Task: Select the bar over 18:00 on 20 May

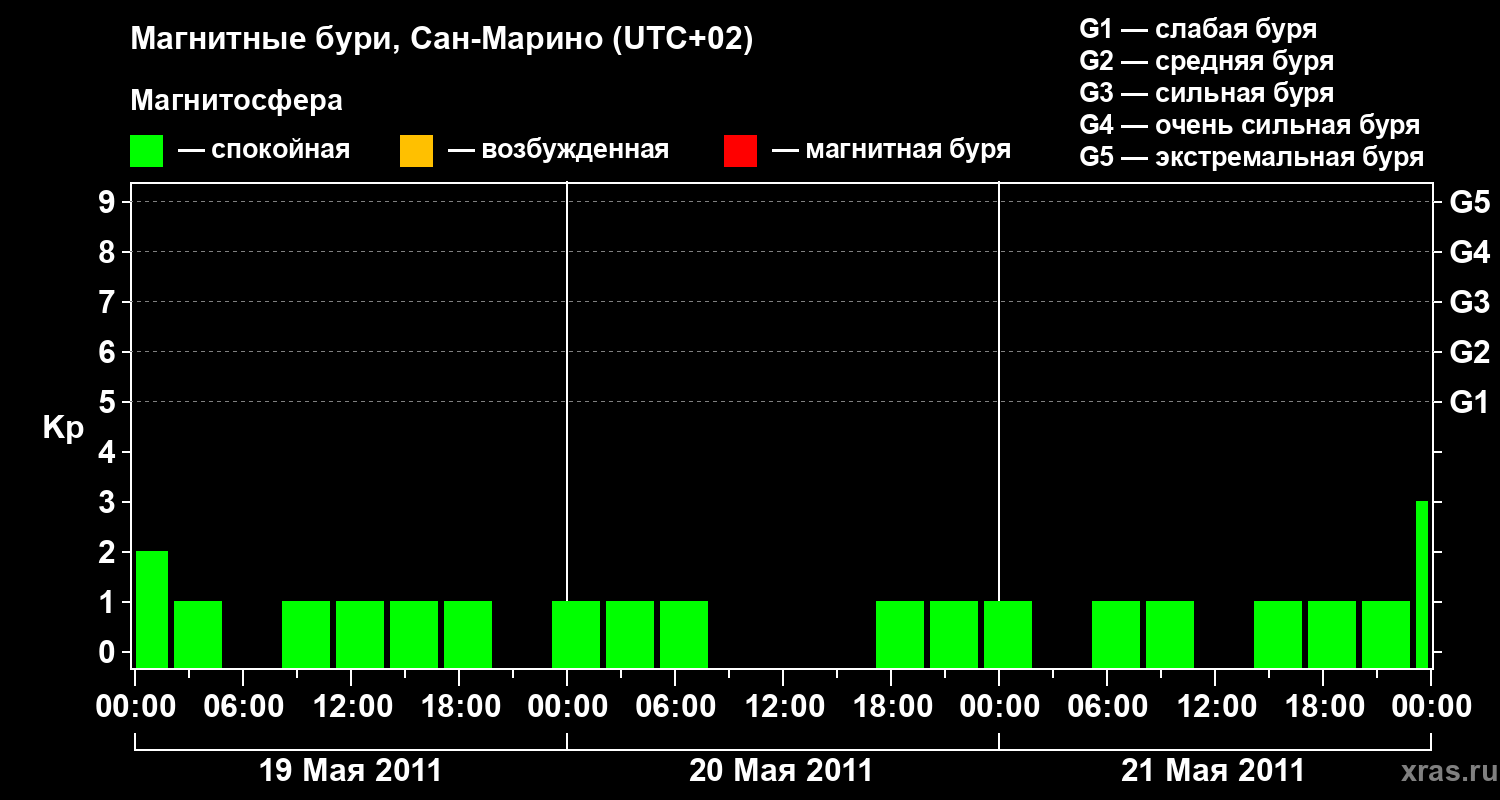Action: point(900,634)
